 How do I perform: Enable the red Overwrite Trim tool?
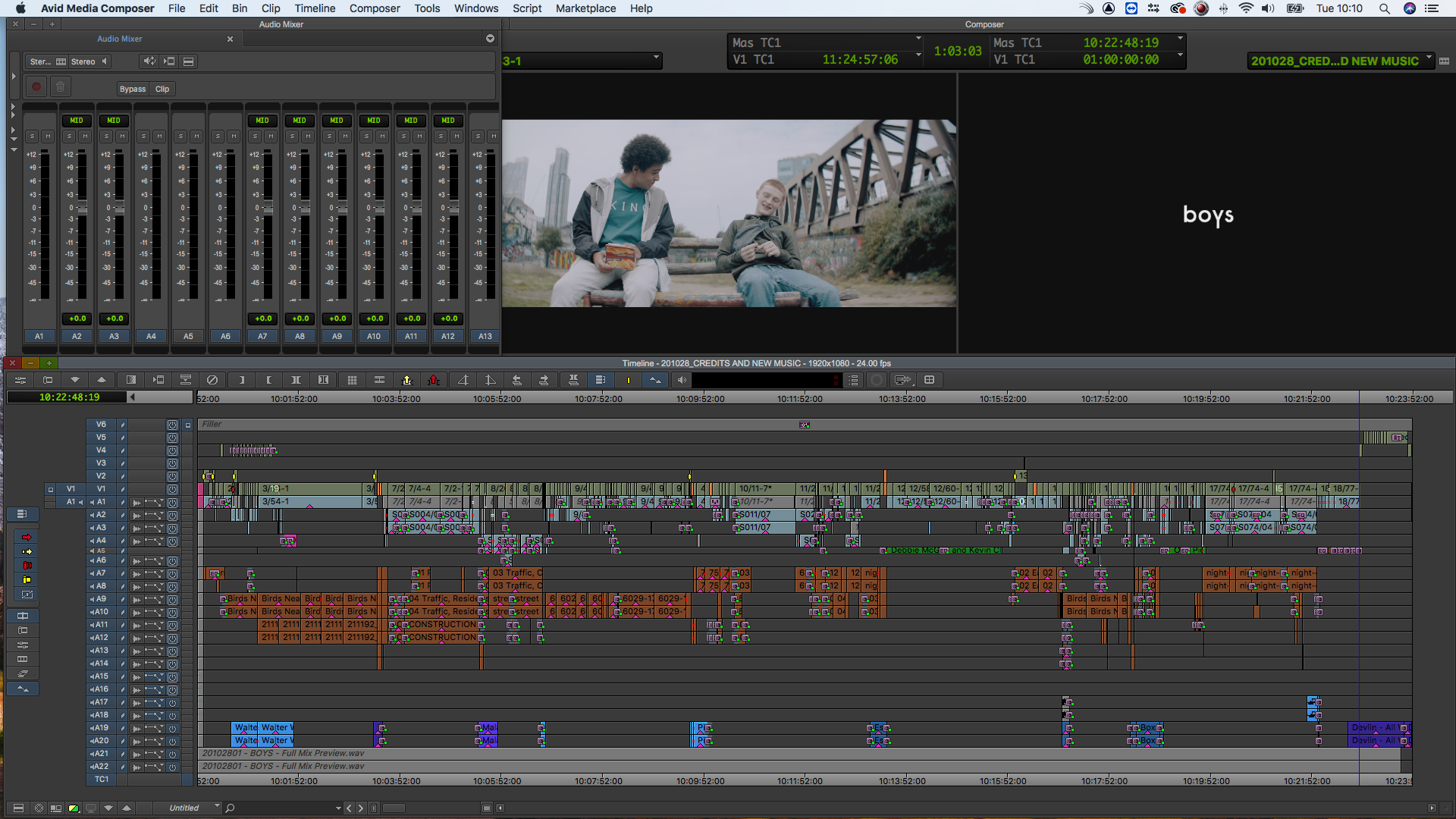click(x=27, y=566)
